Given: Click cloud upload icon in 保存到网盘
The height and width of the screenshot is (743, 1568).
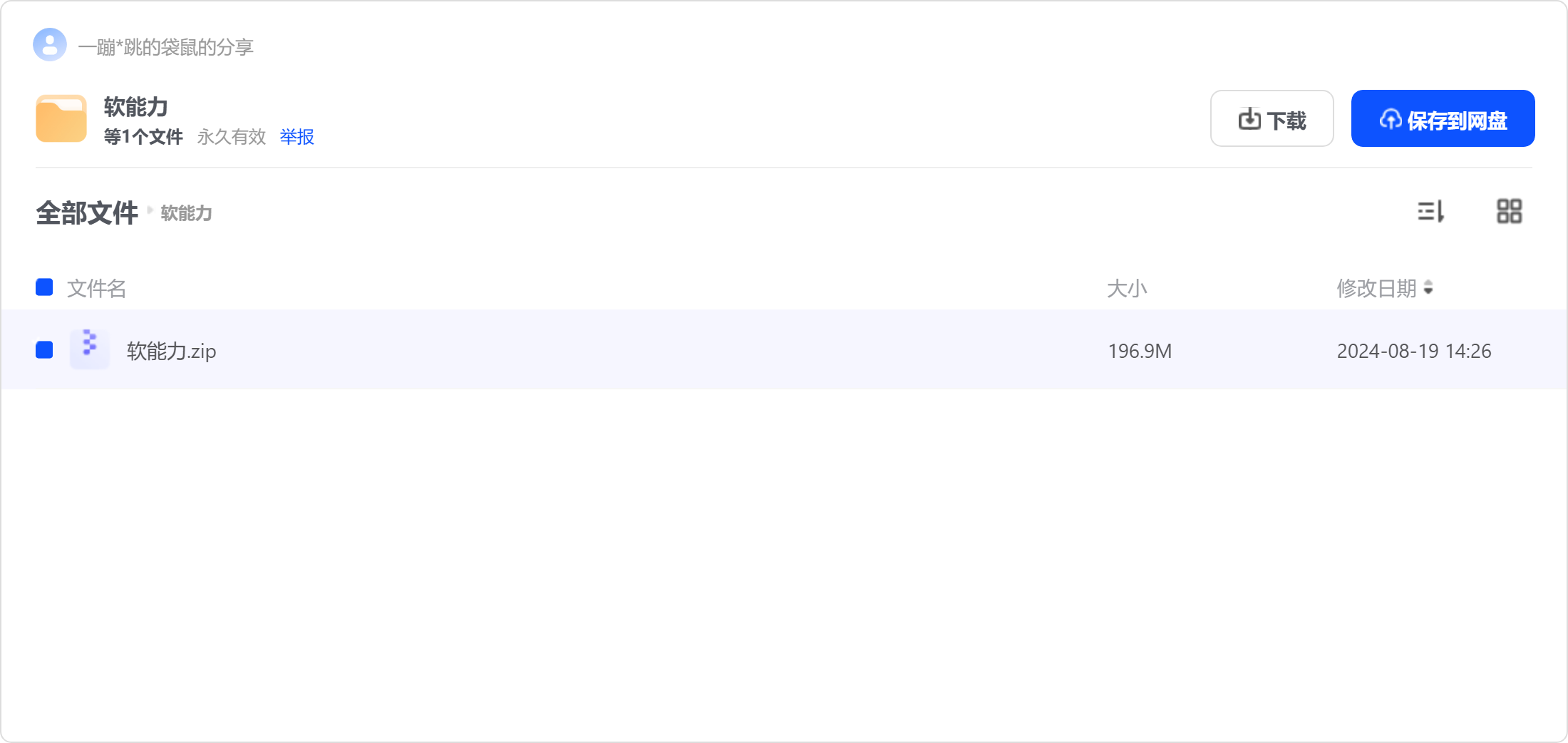Looking at the screenshot, I should click(1391, 119).
